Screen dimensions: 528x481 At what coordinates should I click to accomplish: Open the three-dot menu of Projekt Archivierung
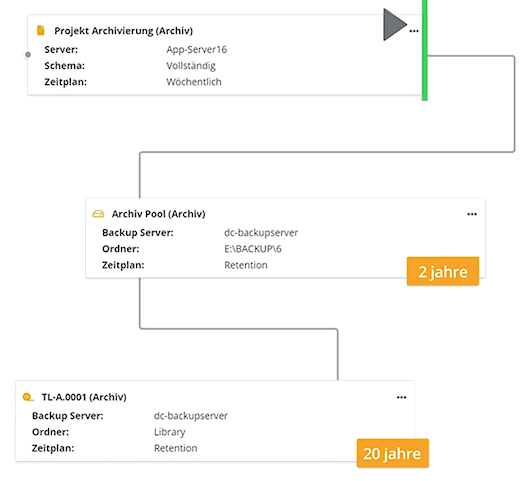click(x=414, y=31)
